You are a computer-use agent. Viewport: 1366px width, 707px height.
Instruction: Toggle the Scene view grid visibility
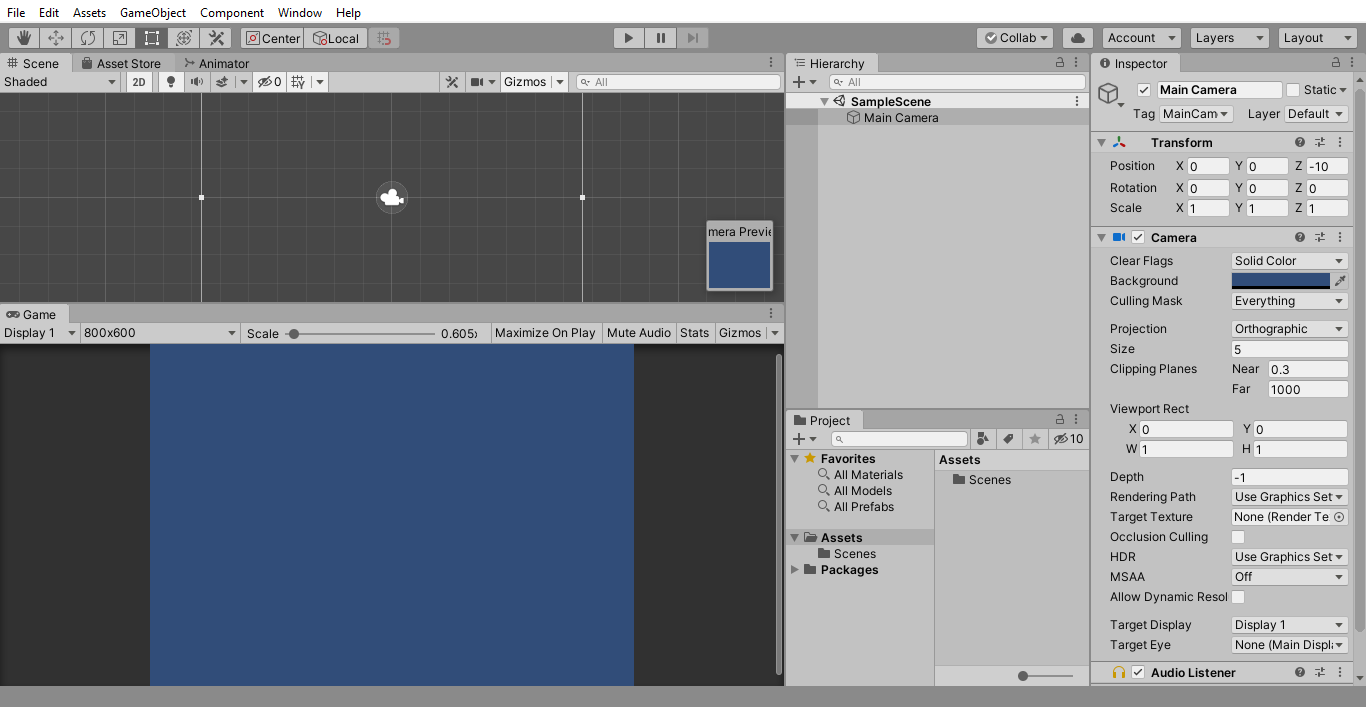point(298,82)
